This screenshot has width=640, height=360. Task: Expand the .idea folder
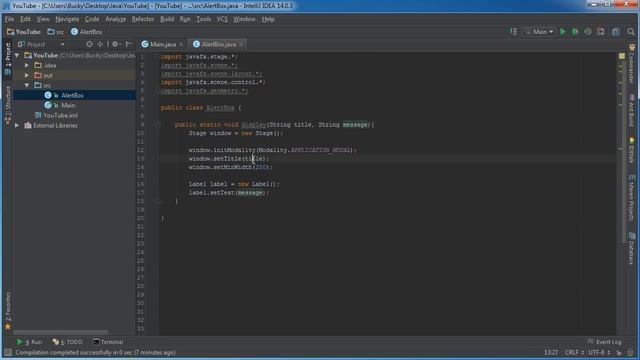(27, 65)
